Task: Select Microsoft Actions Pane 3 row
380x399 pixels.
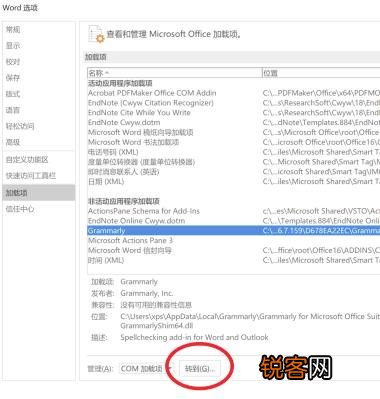Action: pyautogui.click(x=234, y=240)
